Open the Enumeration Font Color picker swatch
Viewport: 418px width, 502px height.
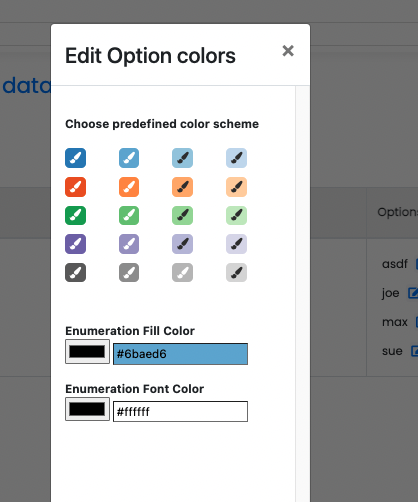coord(87,409)
